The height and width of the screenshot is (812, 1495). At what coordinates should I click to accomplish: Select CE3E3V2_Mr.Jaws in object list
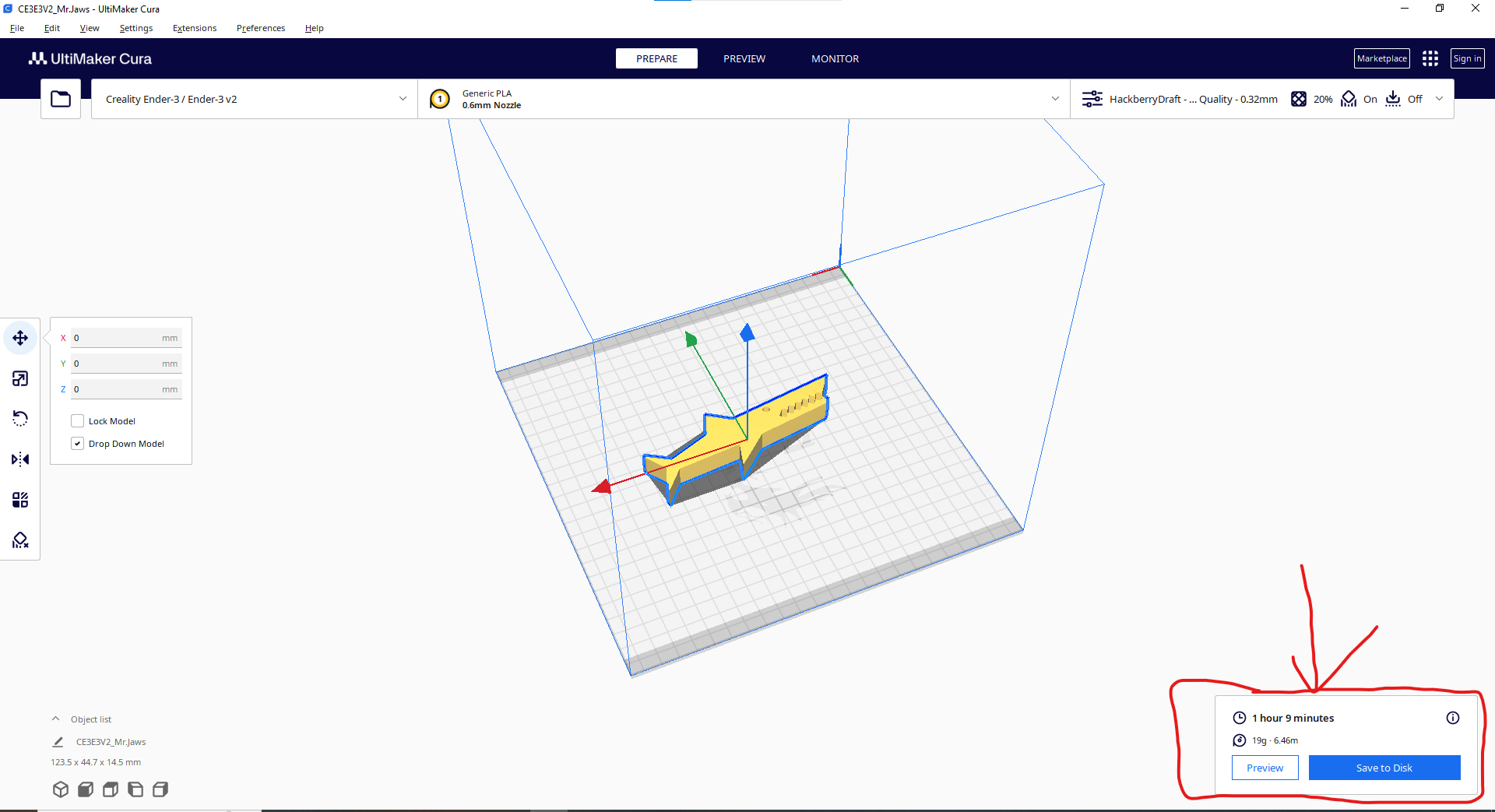click(111, 742)
